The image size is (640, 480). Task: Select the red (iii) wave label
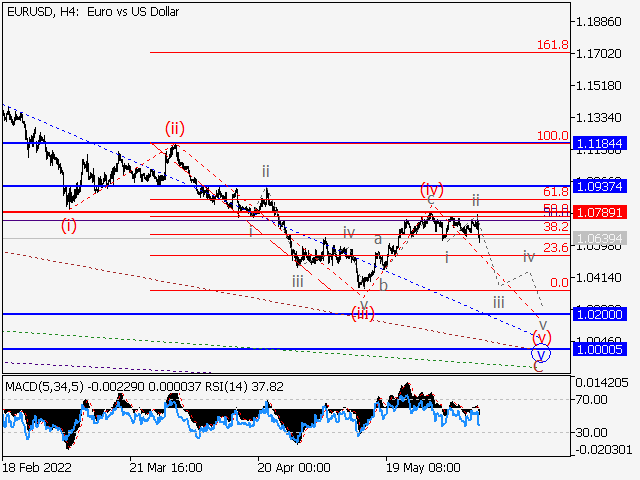coord(363,314)
